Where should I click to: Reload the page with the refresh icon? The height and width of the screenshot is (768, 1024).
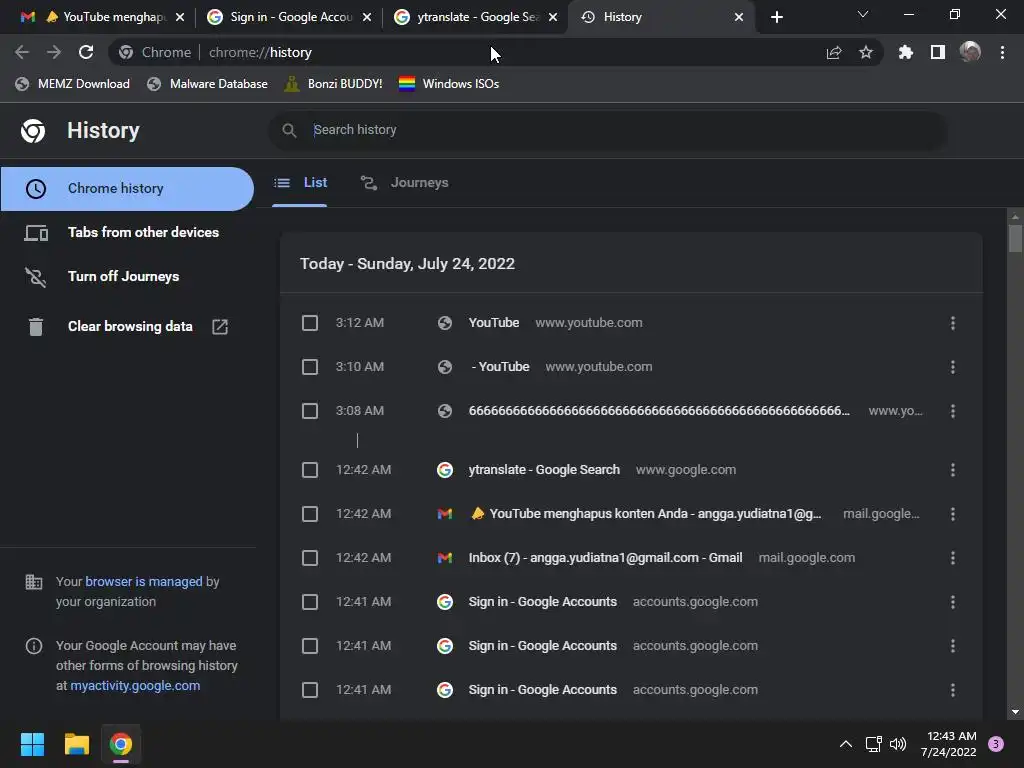86,52
